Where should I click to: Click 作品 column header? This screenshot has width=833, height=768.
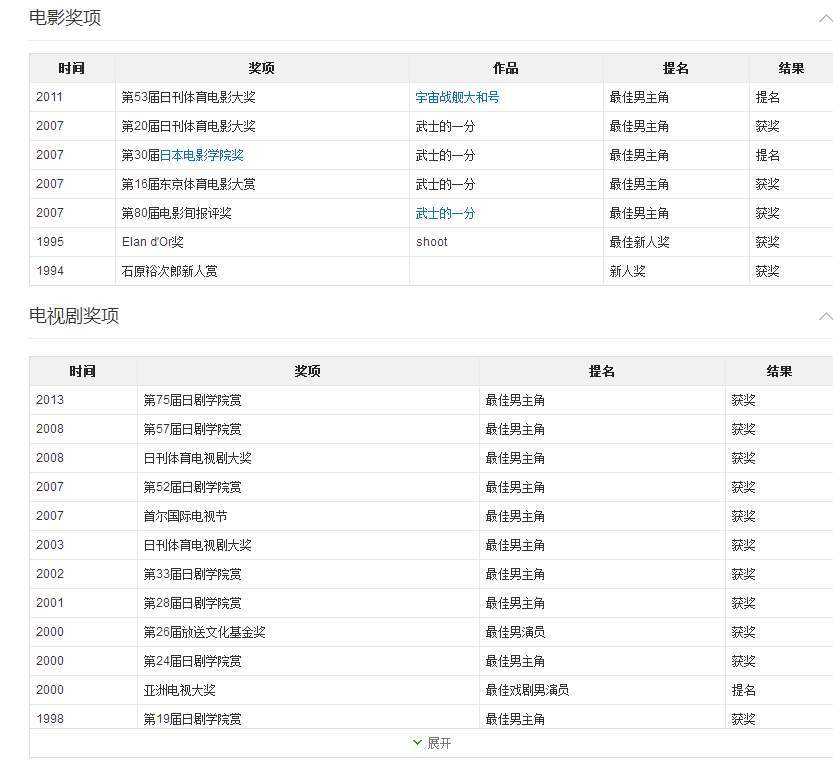pyautogui.click(x=506, y=68)
